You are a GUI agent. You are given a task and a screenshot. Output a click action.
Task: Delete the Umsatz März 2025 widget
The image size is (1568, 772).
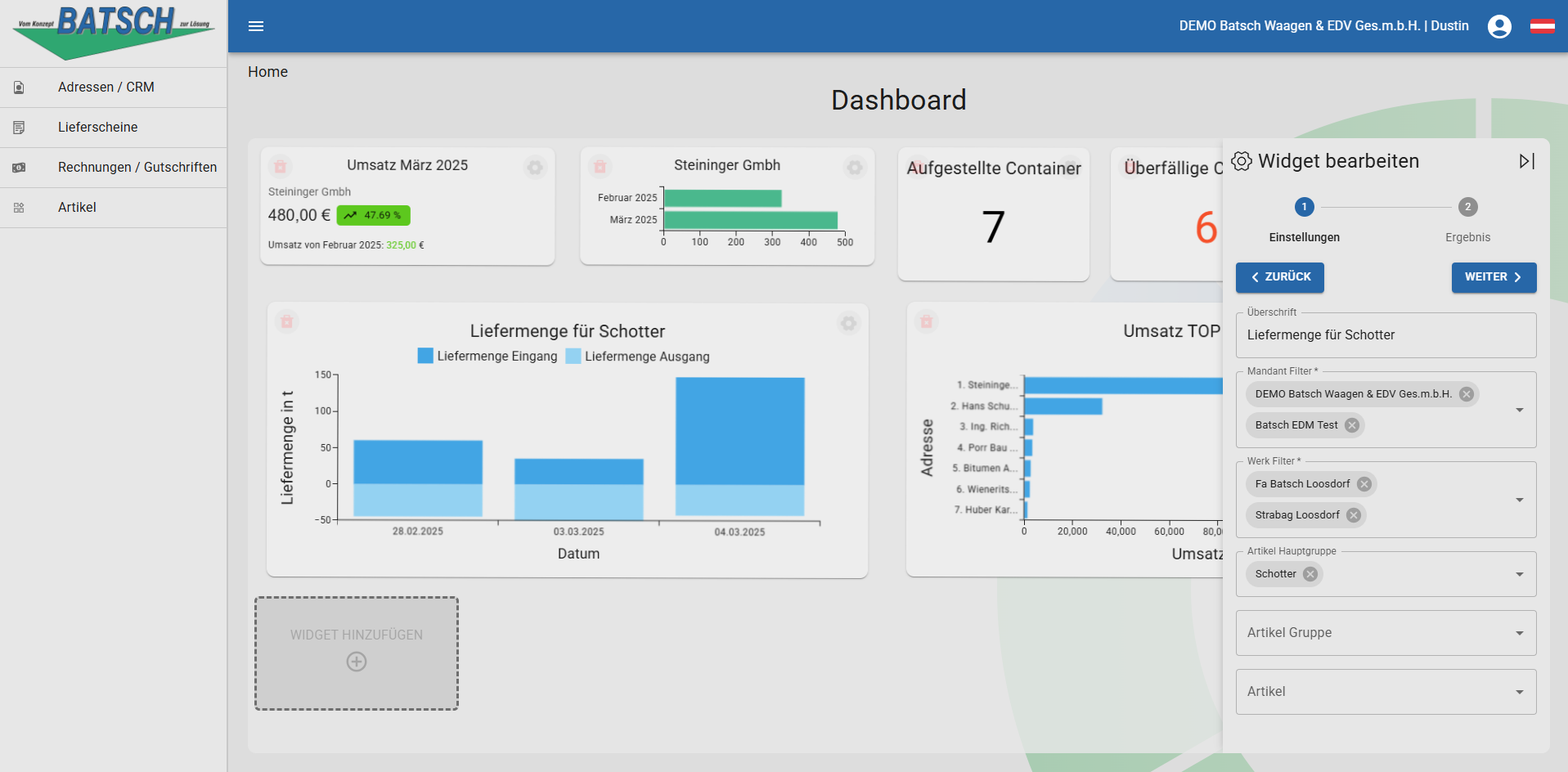[x=281, y=167]
